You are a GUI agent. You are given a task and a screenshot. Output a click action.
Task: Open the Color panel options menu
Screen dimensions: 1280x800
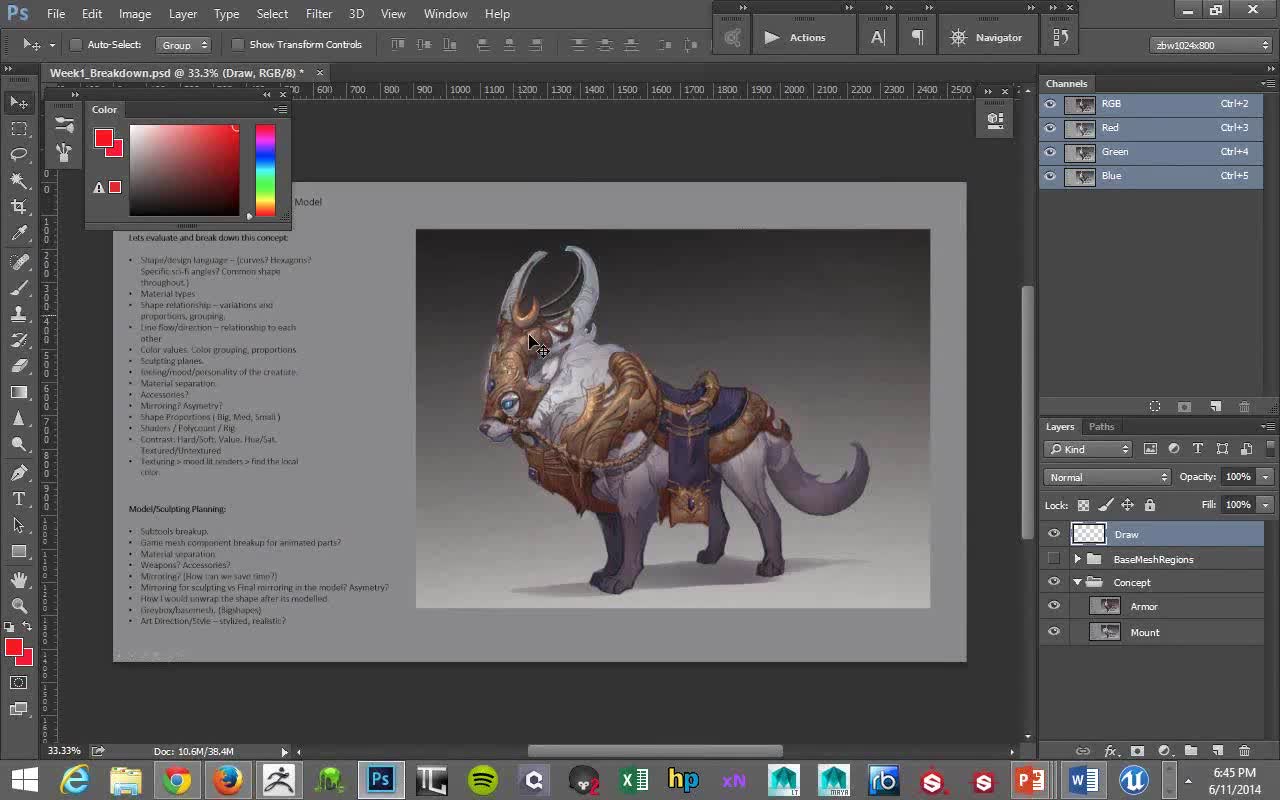click(281, 110)
